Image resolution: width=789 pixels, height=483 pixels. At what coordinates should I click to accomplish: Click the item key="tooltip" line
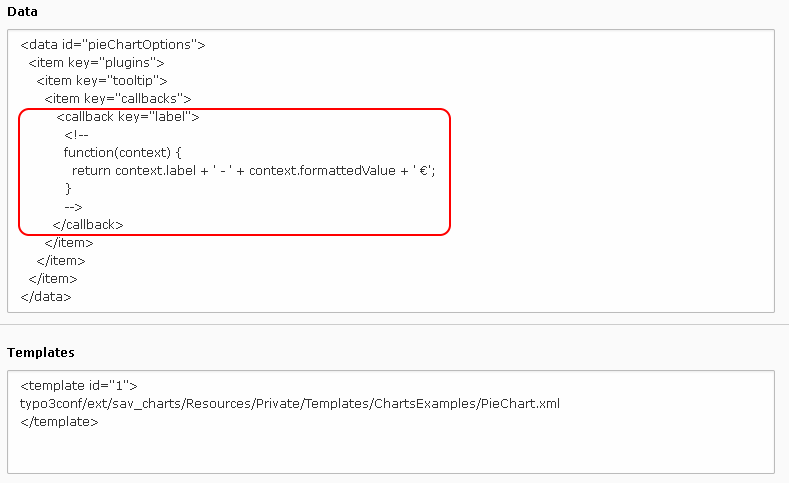tap(102, 80)
